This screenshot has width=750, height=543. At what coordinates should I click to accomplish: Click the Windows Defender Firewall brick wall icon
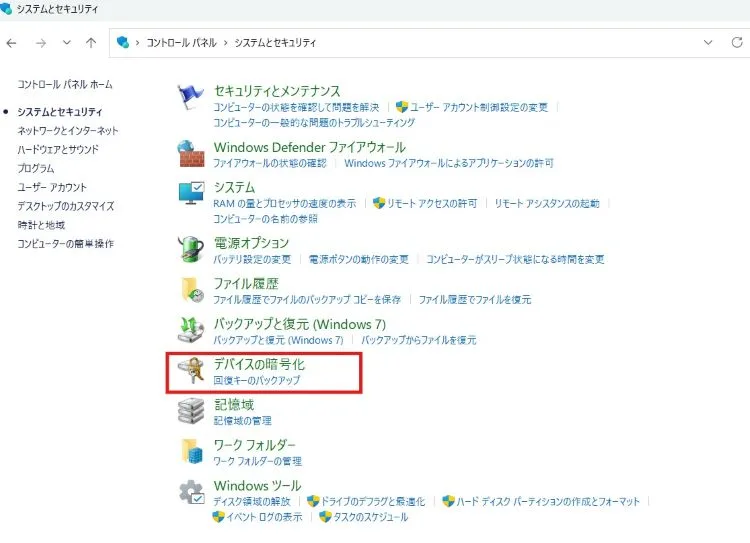[190, 154]
